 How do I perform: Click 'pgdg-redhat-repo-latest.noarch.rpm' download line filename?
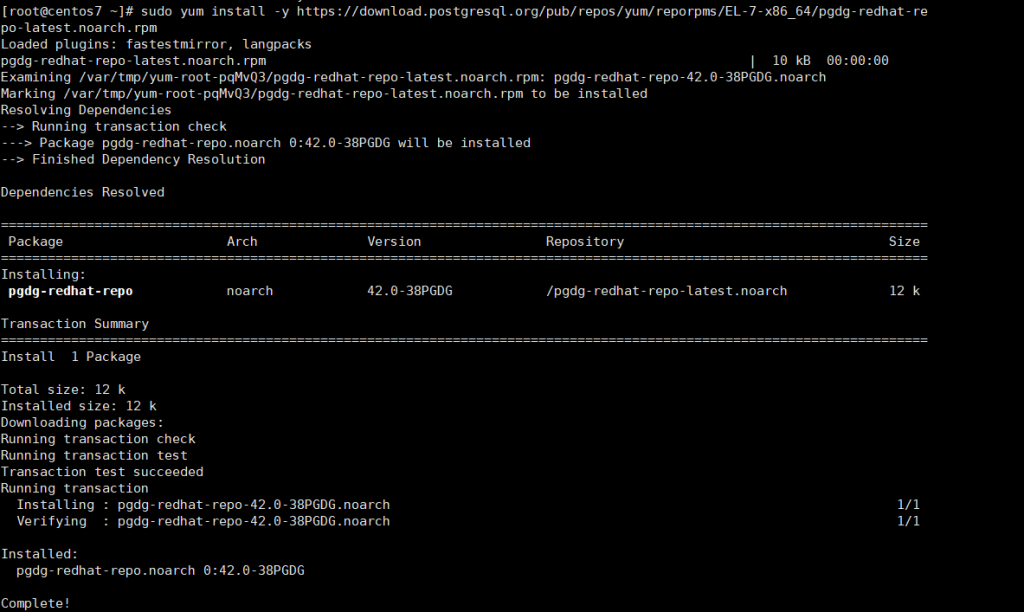133,61
